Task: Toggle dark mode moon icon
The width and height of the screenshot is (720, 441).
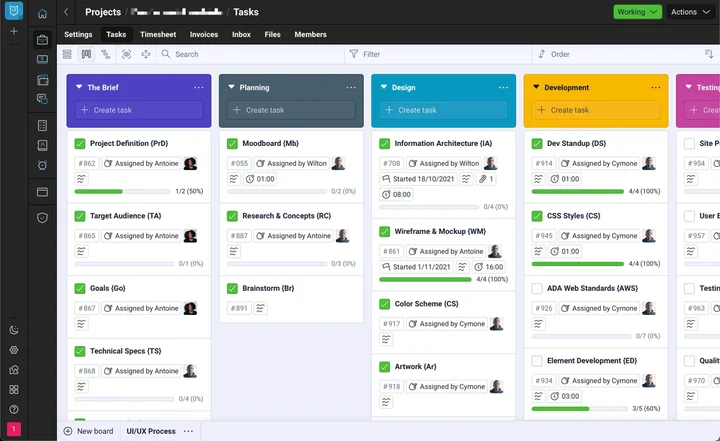Action: [x=14, y=330]
